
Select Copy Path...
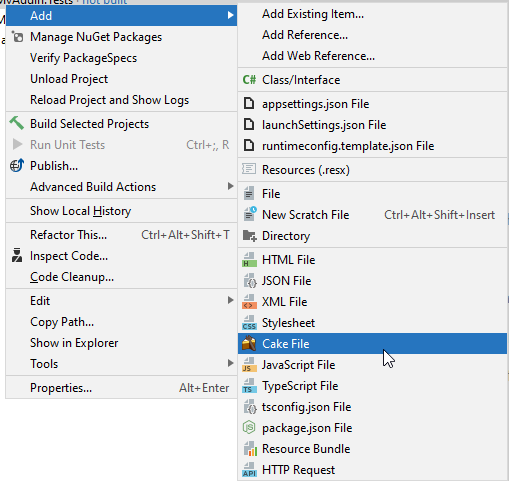[x=121, y=322]
